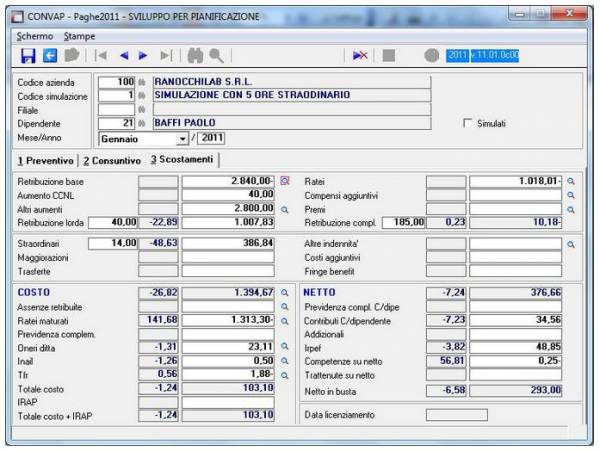The width and height of the screenshot is (600, 451).
Task: Select the 3 Scostamenti tab
Action: tap(182, 160)
